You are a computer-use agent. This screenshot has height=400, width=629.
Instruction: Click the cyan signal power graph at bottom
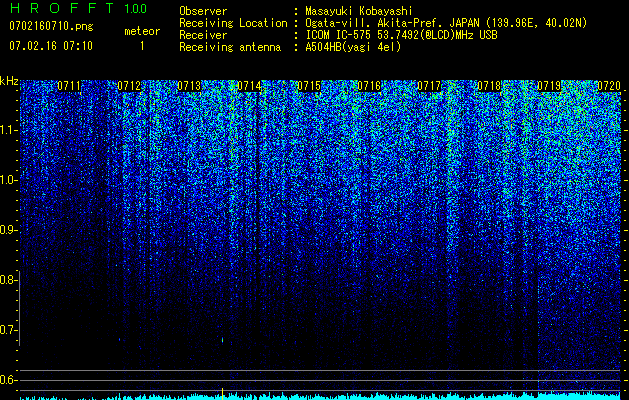click(x=320, y=396)
